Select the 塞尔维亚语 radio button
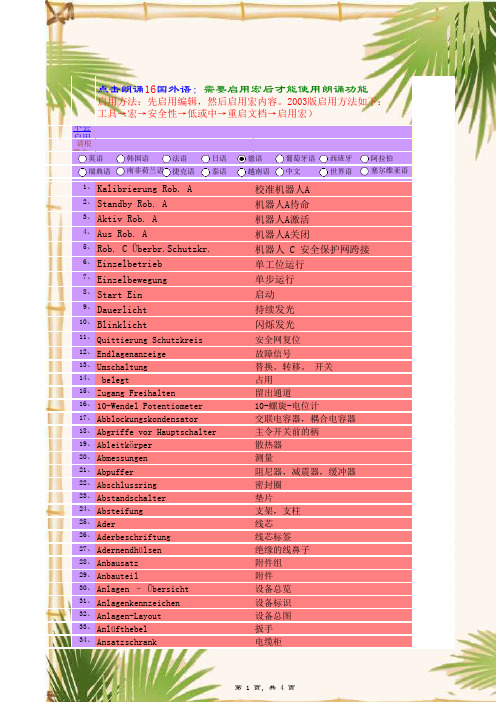Image resolution: width=496 pixels, height=702 pixels. click(x=364, y=171)
